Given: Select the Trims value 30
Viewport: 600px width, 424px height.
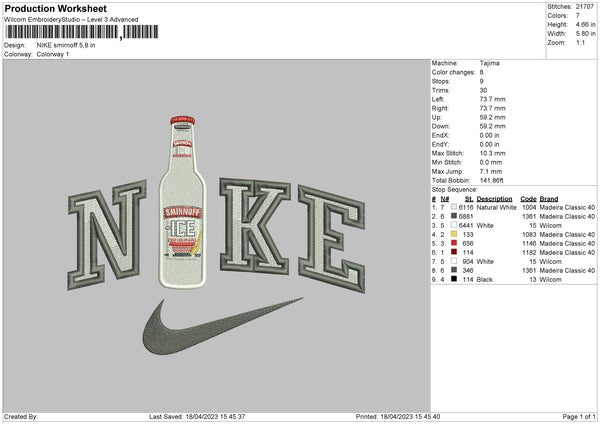Looking at the screenshot, I should [483, 90].
